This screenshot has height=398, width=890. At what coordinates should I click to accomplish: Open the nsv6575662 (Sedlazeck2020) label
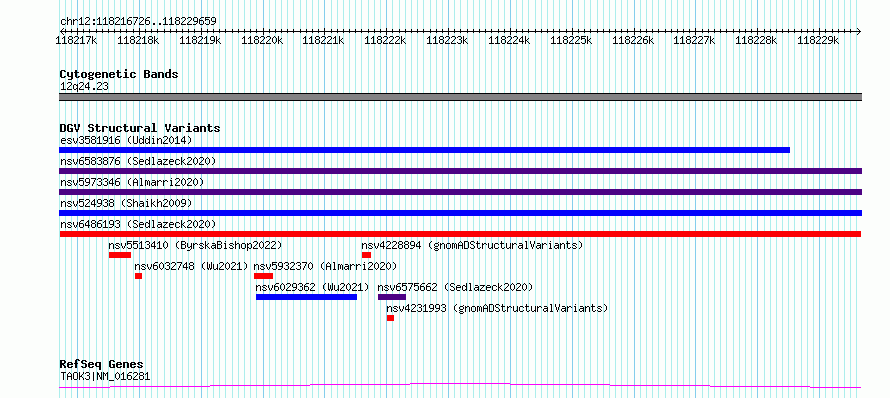point(455,287)
